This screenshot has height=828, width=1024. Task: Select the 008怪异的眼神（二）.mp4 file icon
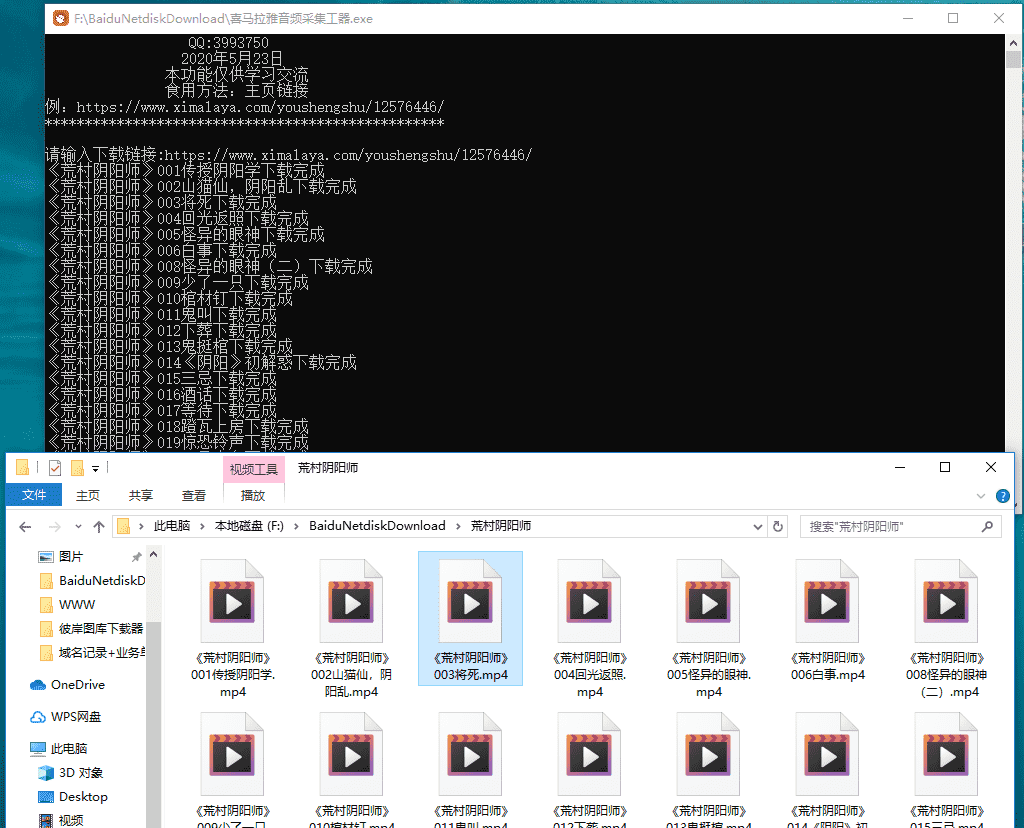[946, 601]
